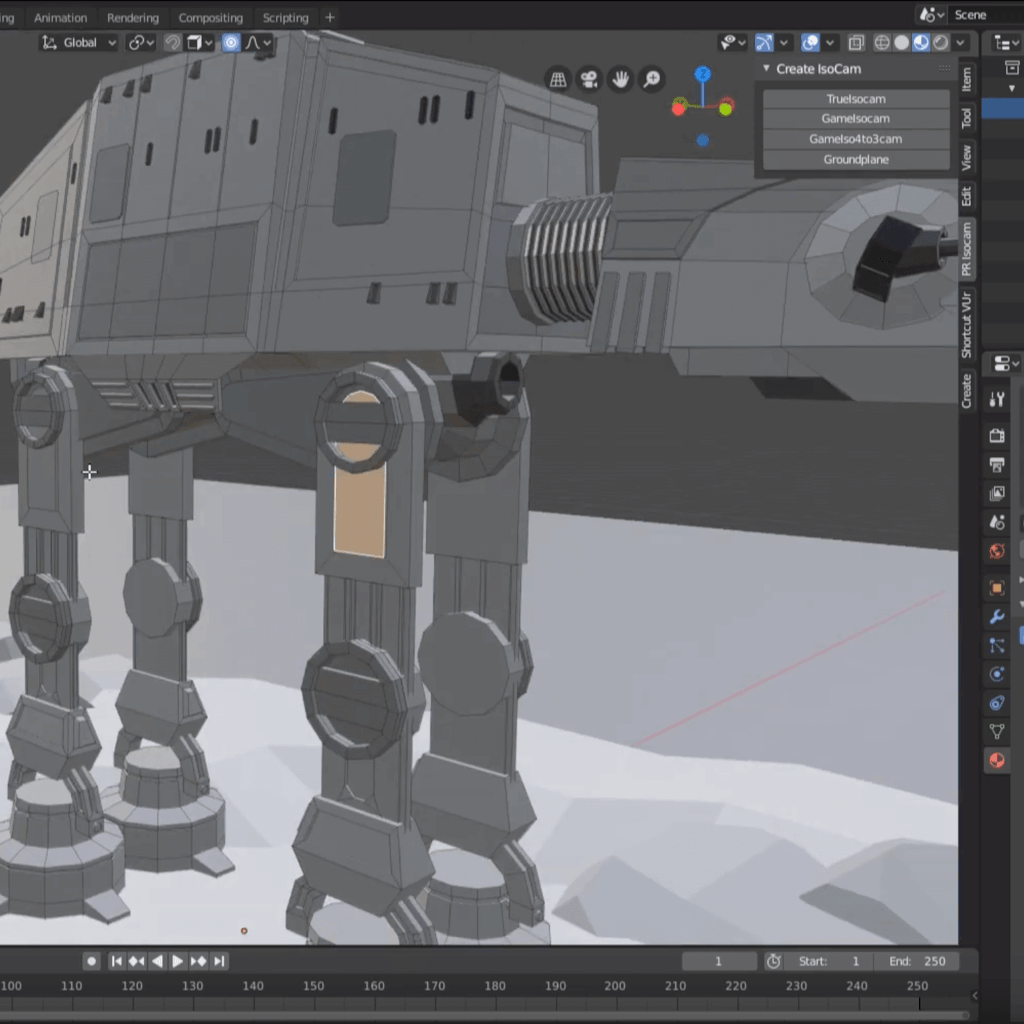
Task: Switch to the Animation workspace tab
Action: pyautogui.click(x=61, y=18)
